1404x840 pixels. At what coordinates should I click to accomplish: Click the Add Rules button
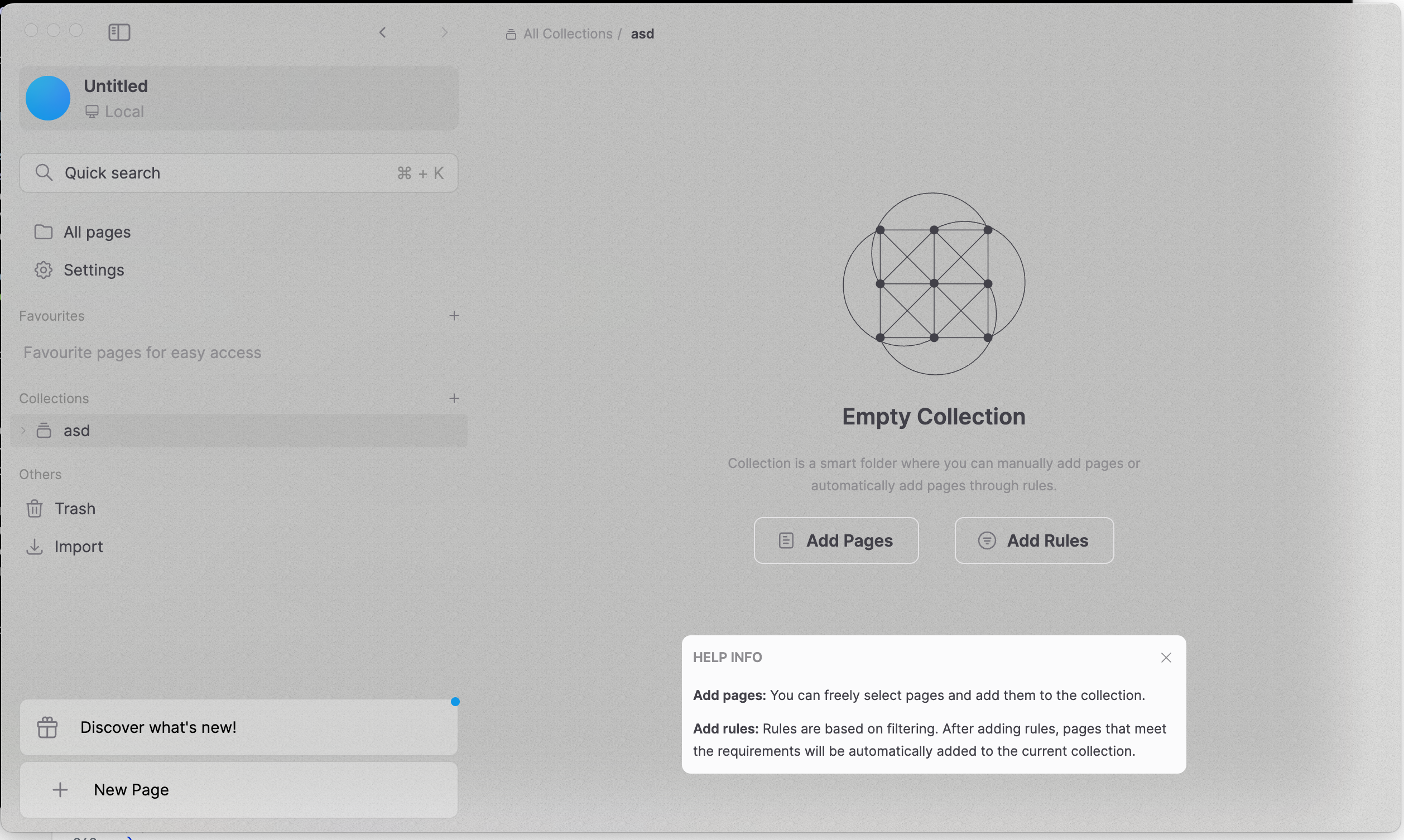tap(1034, 540)
